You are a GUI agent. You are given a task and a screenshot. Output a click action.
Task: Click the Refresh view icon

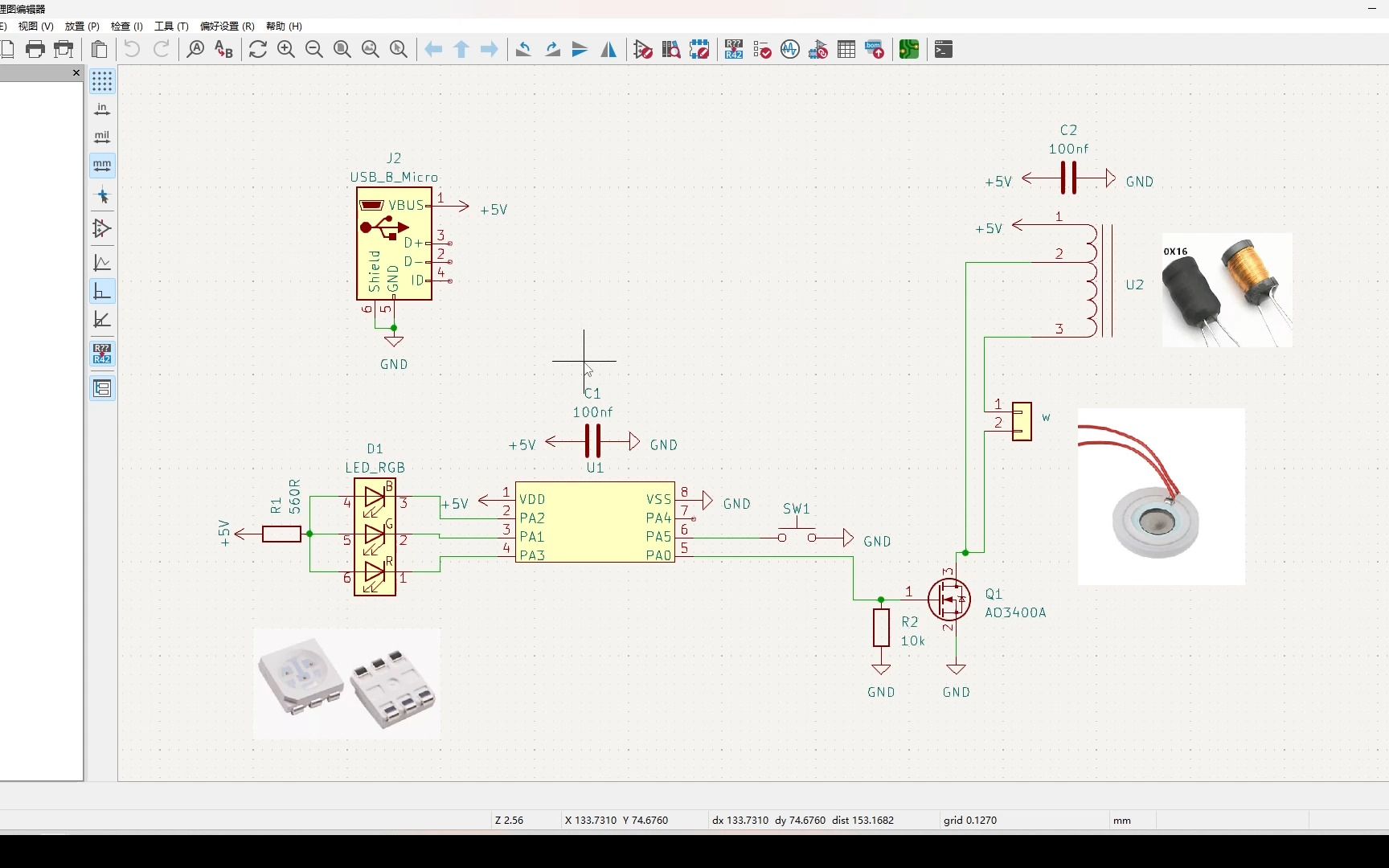coord(258,50)
